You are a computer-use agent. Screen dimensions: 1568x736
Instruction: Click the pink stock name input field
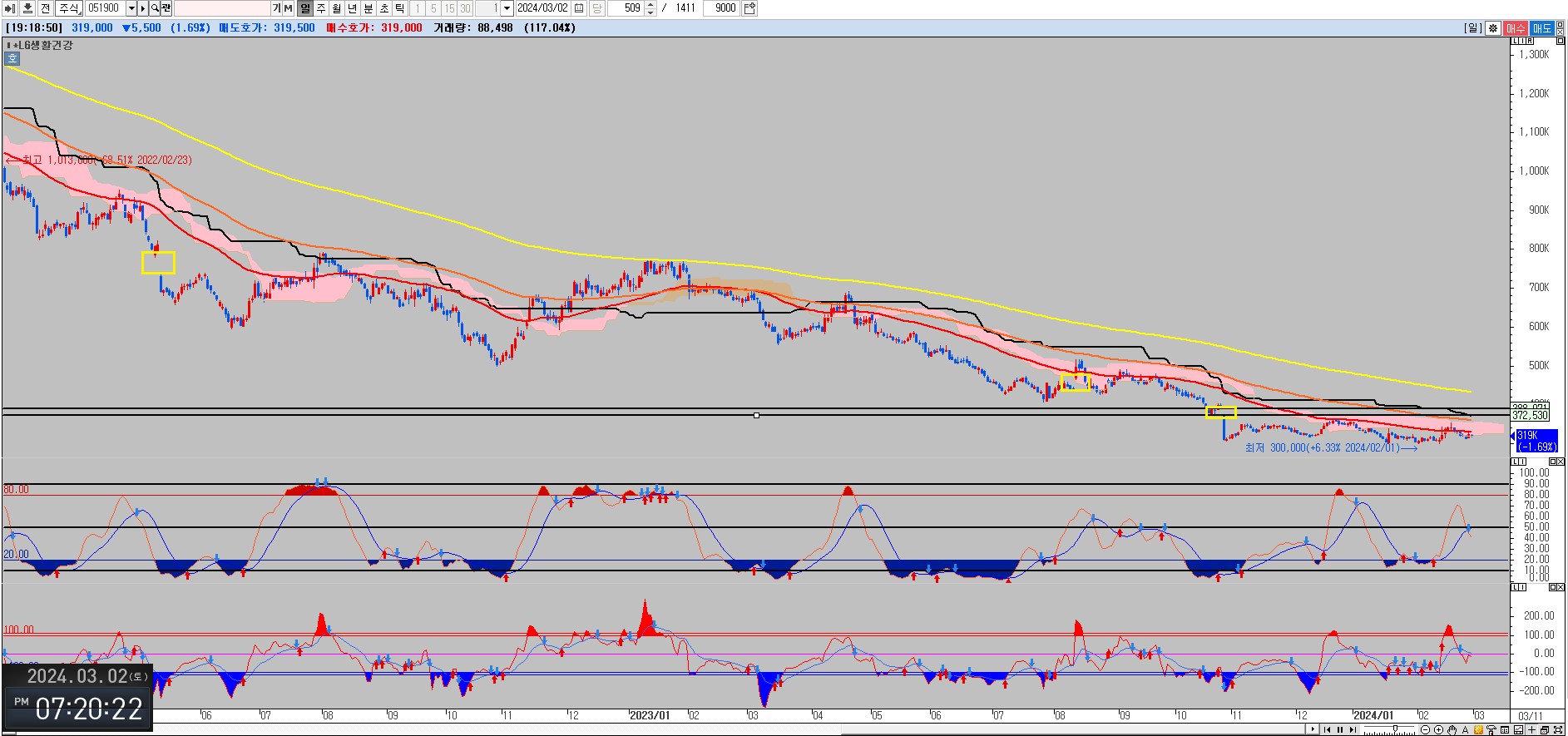pyautogui.click(x=222, y=8)
